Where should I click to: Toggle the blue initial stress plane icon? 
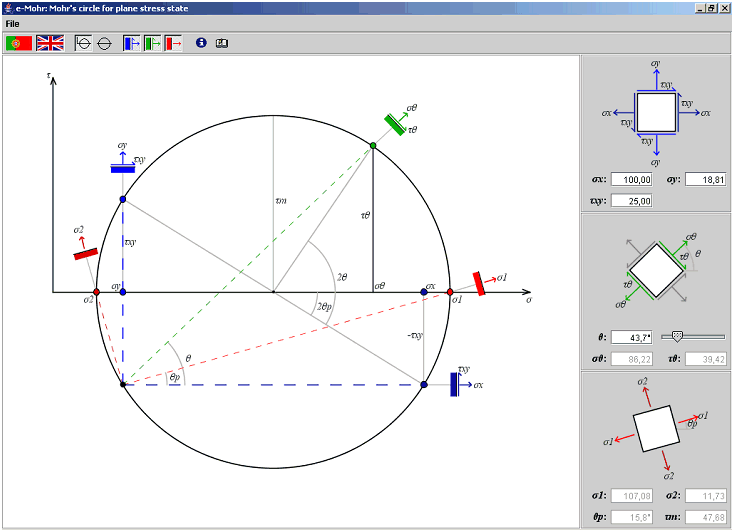tap(131, 44)
